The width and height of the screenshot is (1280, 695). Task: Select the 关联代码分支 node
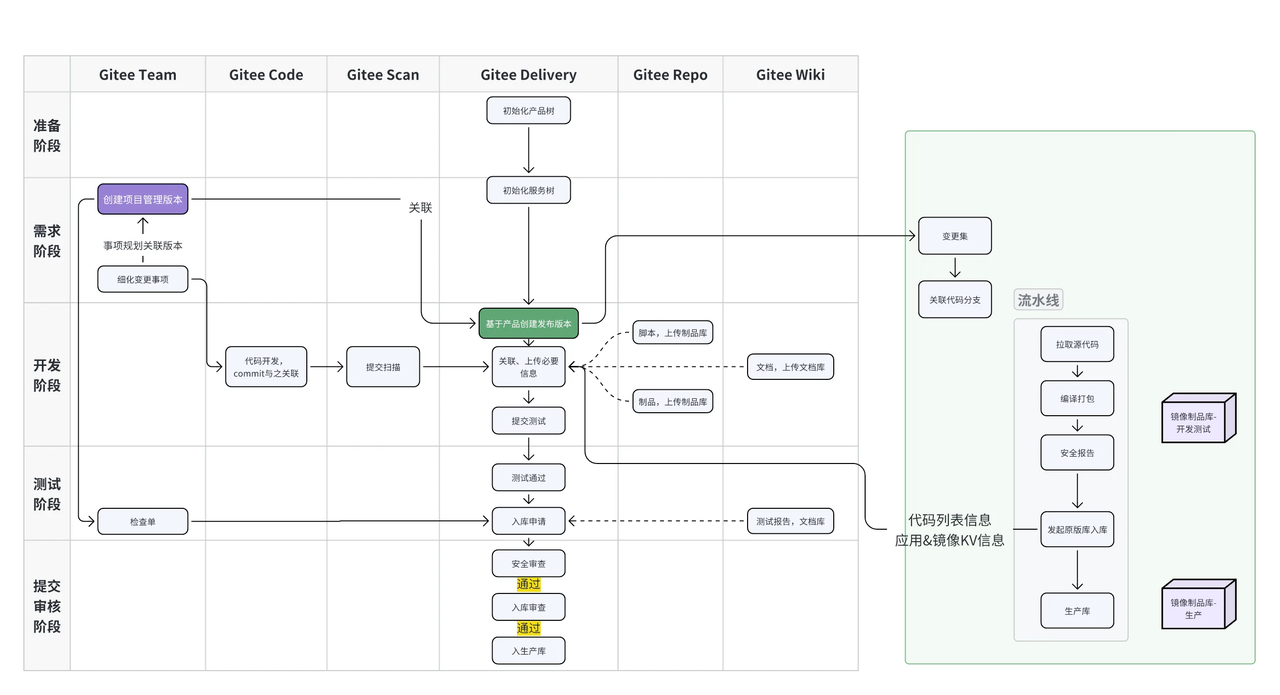pos(955,299)
